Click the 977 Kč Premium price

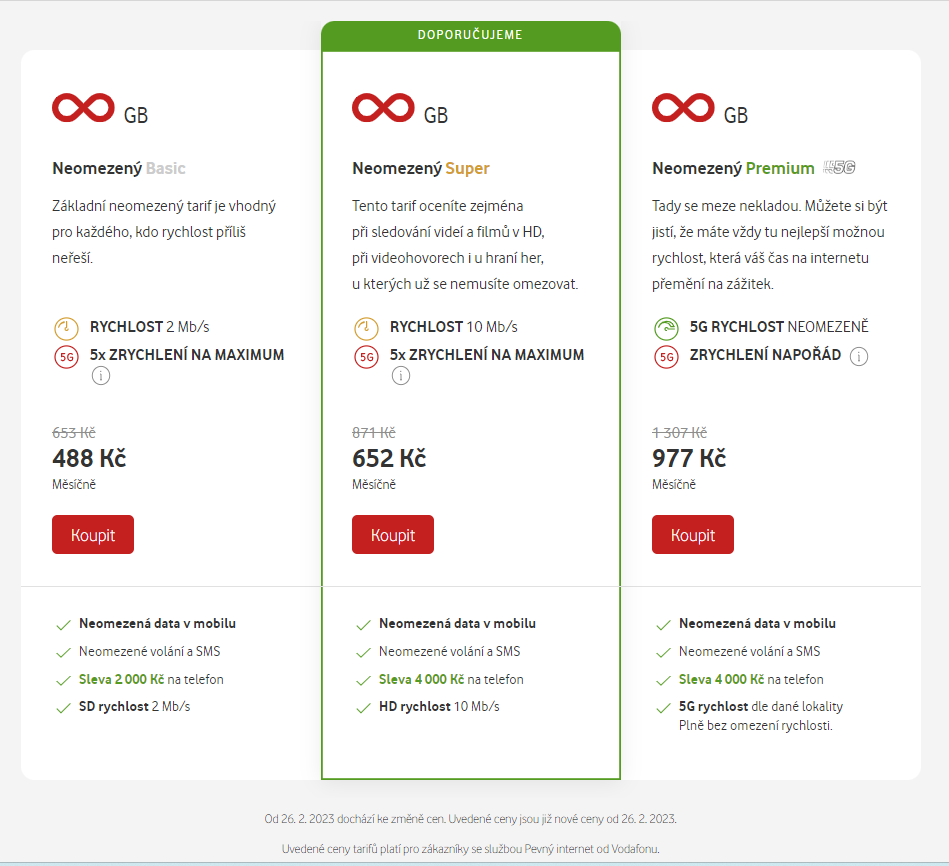[689, 459]
